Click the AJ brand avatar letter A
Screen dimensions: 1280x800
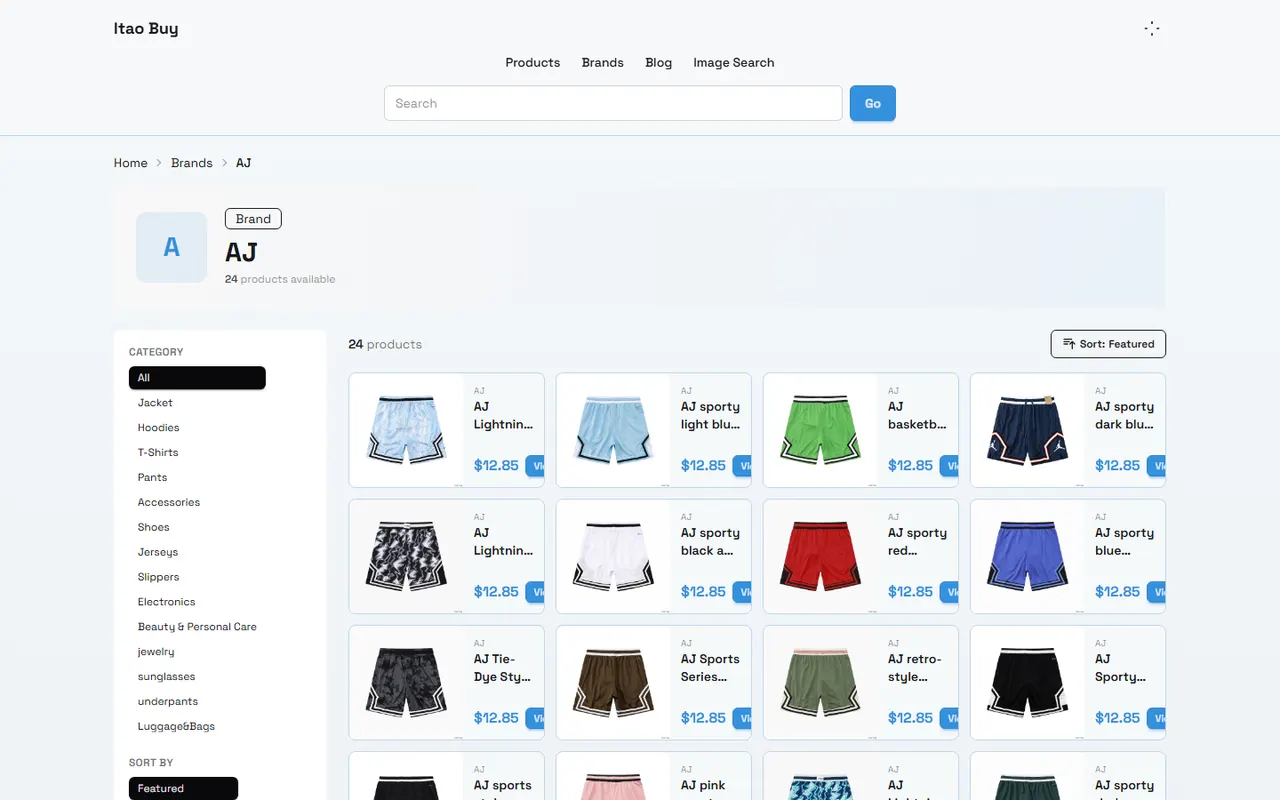tap(171, 247)
